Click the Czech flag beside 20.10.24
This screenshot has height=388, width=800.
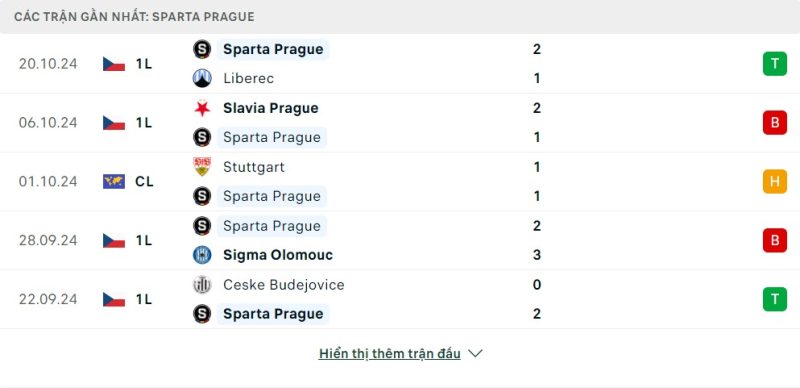pos(114,64)
